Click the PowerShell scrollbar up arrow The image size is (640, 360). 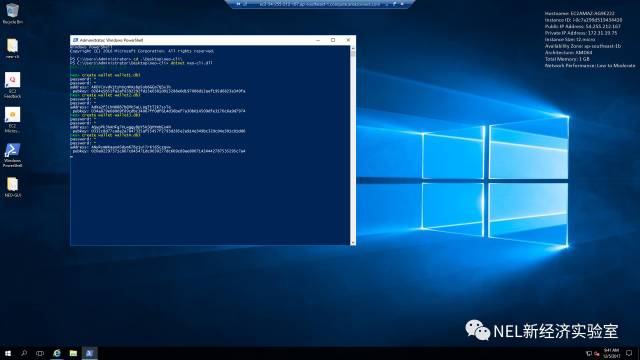(x=353, y=48)
